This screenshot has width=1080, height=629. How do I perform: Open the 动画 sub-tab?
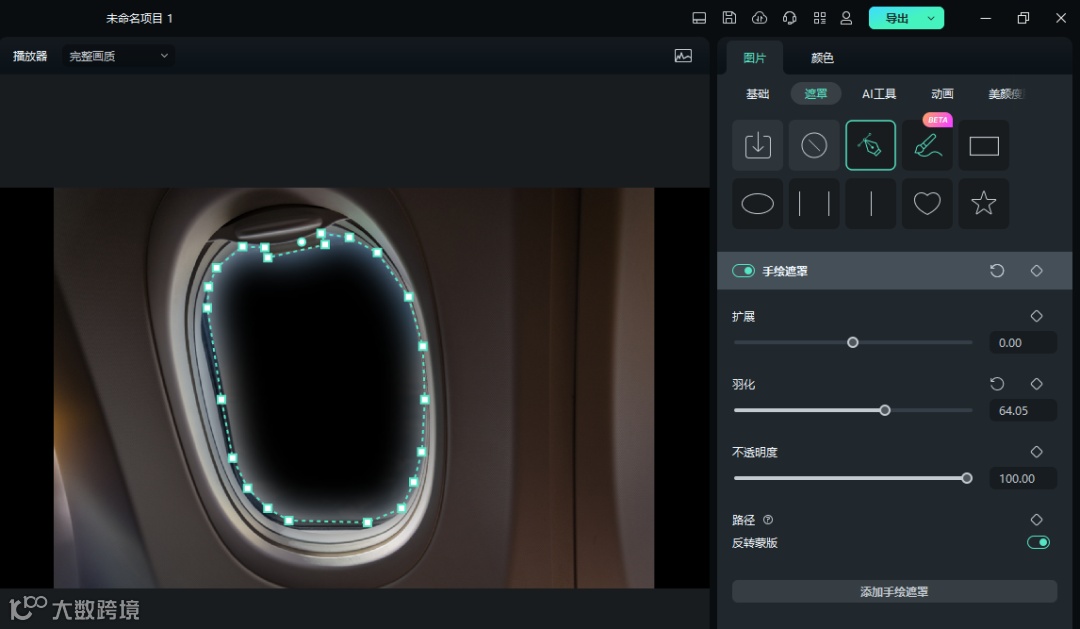[942, 94]
